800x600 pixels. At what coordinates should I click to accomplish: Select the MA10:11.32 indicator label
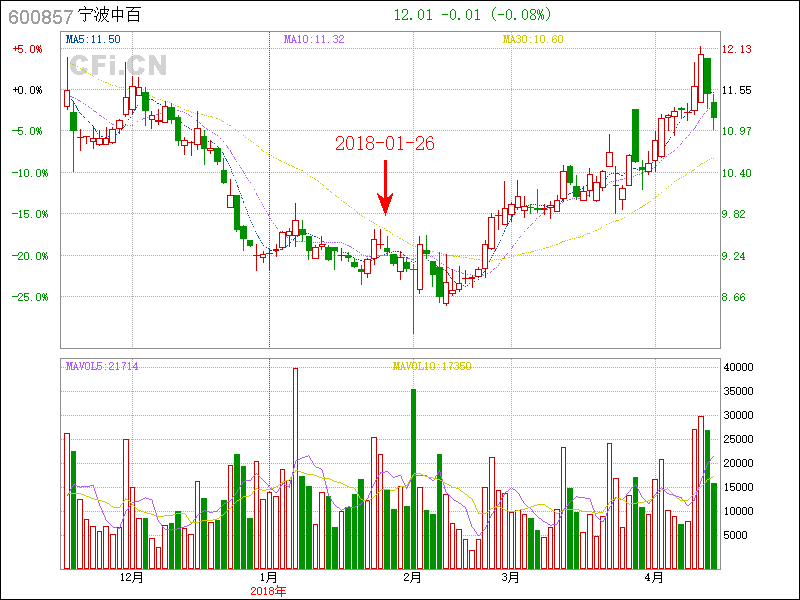[314, 39]
